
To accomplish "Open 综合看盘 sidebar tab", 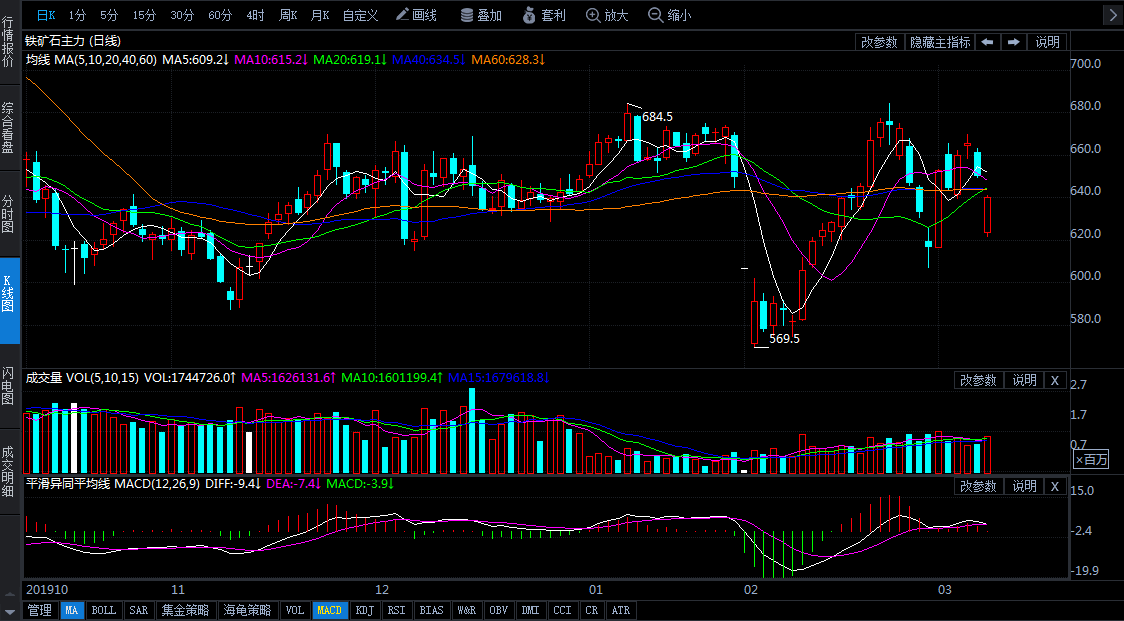I will tap(8, 128).
